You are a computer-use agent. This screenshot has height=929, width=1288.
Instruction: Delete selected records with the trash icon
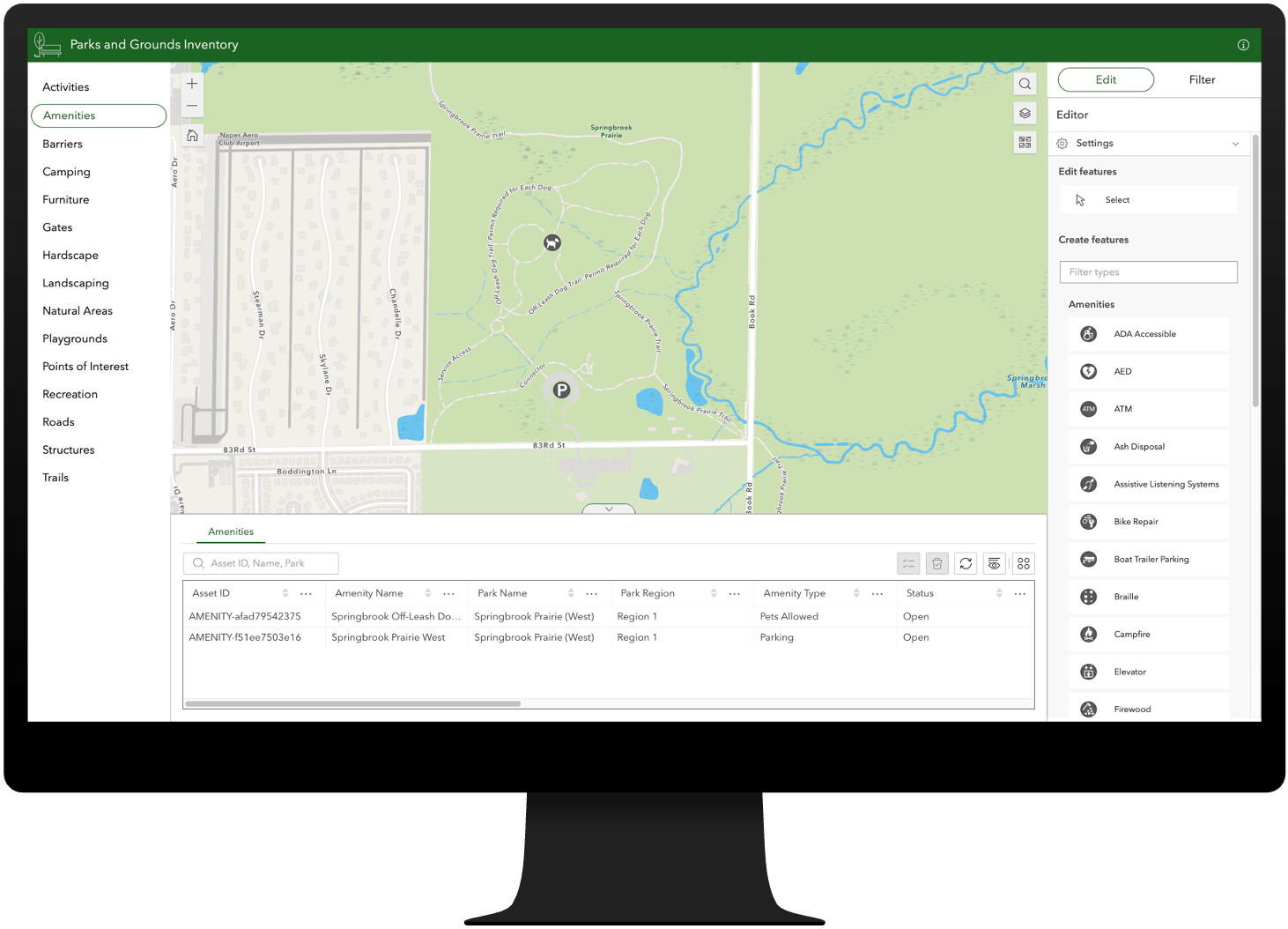point(936,563)
